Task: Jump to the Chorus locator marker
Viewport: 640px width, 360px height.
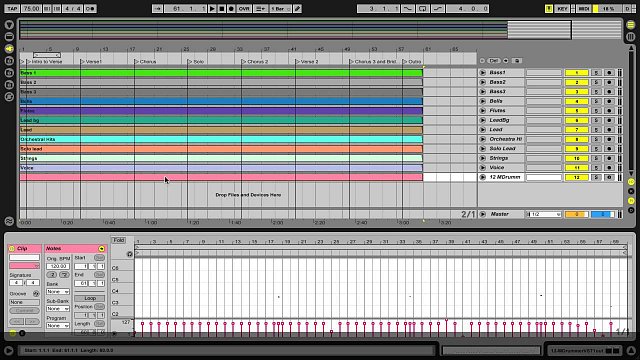Action: tap(145, 62)
